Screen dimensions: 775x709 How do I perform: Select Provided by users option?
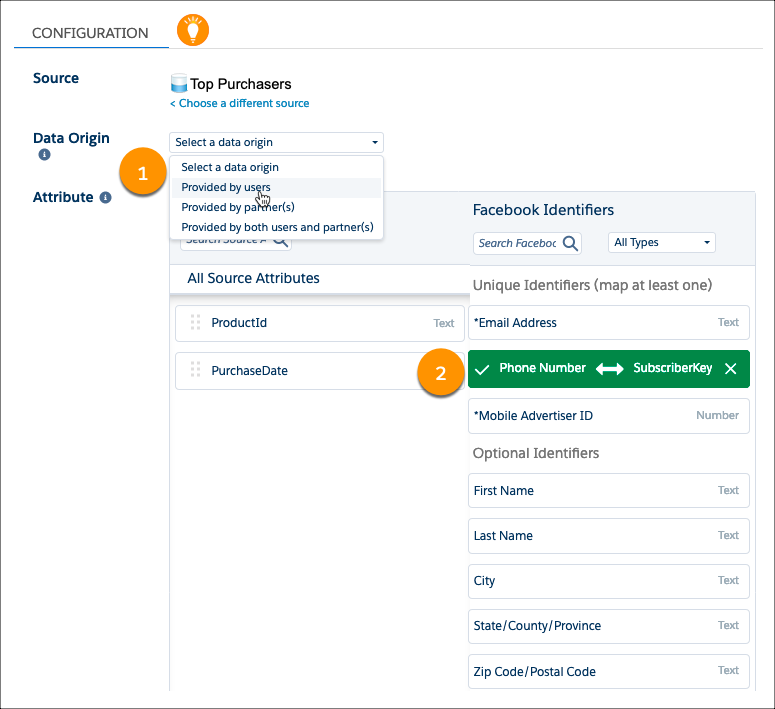tap(276, 187)
